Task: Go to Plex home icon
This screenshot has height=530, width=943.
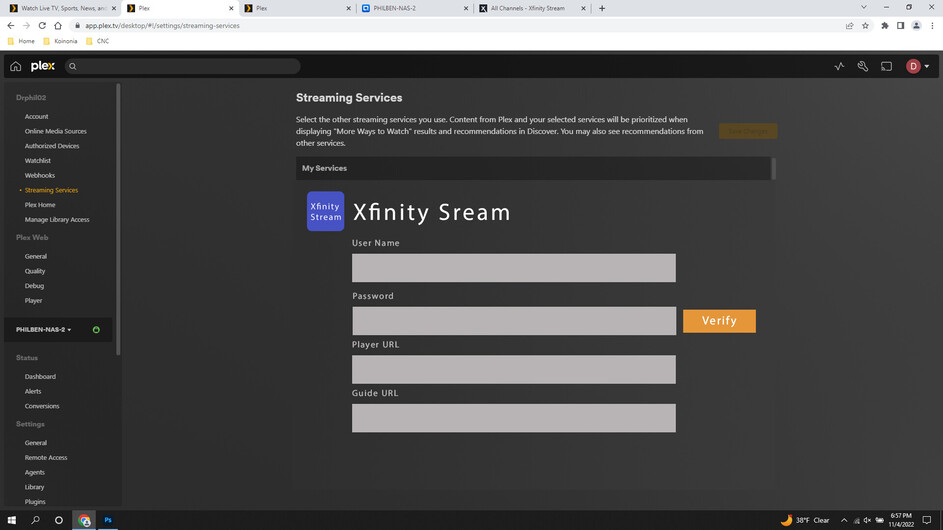Action: [16, 66]
